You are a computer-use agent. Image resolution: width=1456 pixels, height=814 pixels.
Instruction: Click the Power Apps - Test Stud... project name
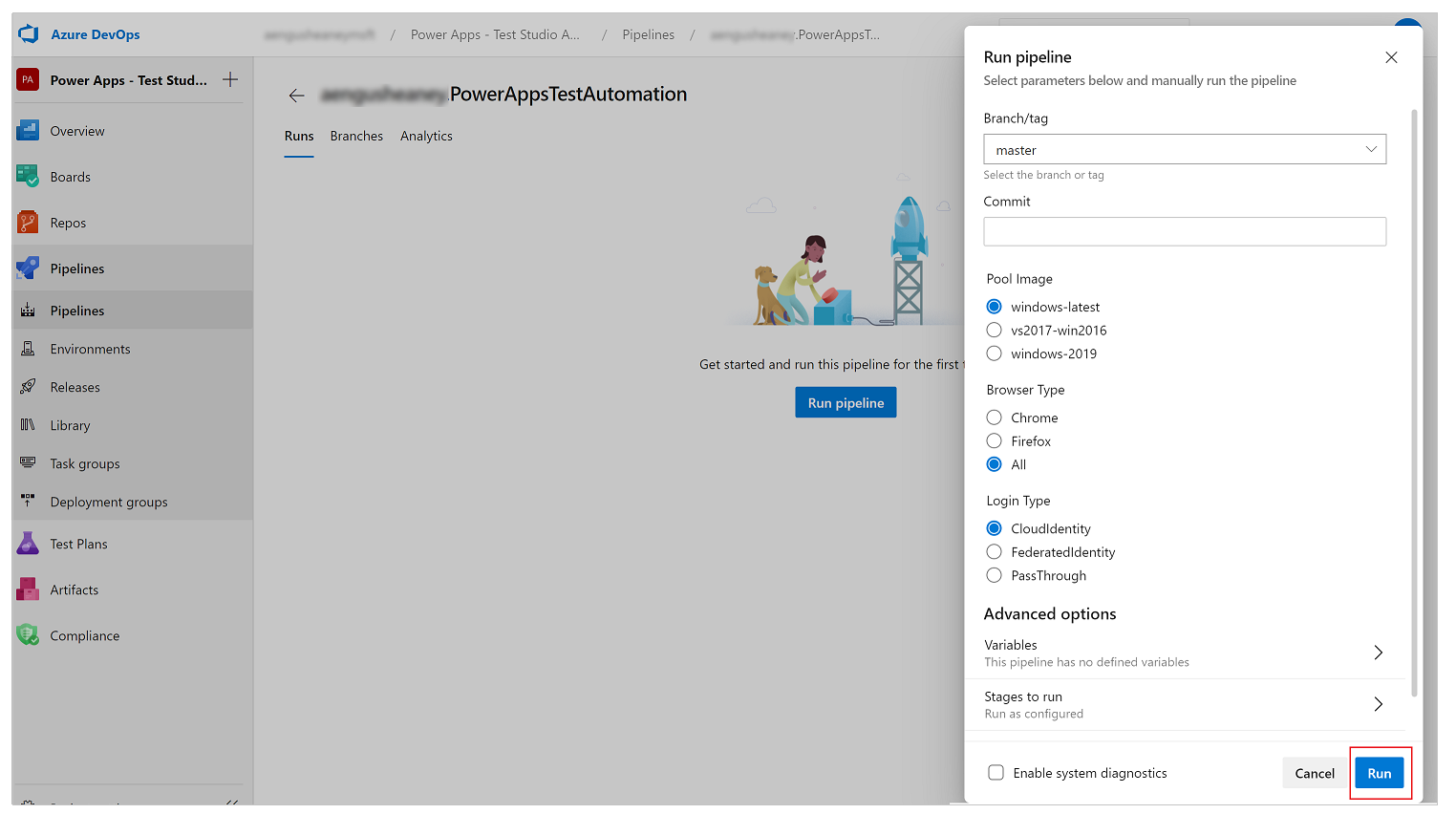point(129,80)
